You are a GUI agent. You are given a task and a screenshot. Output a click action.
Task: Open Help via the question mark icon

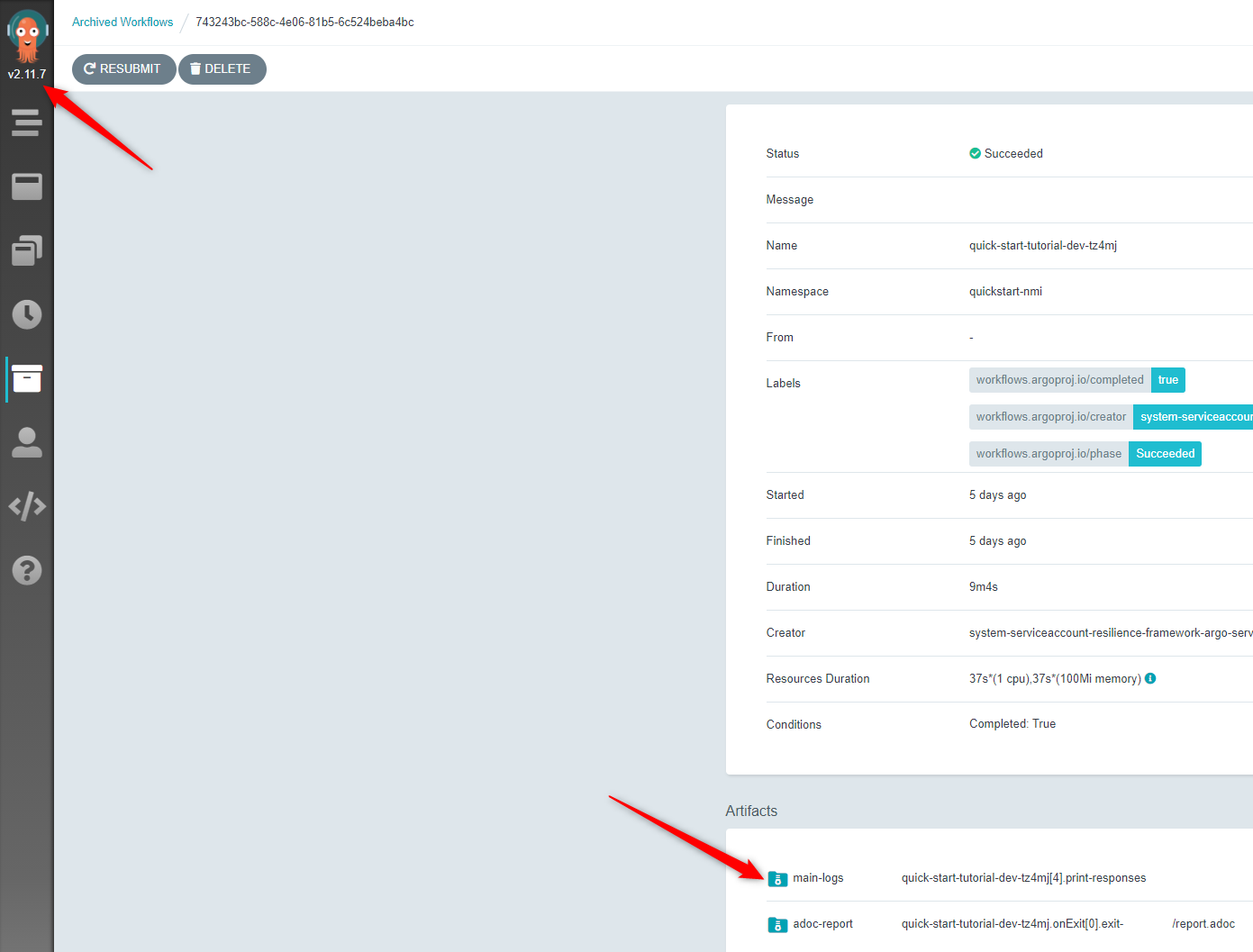pyautogui.click(x=26, y=570)
